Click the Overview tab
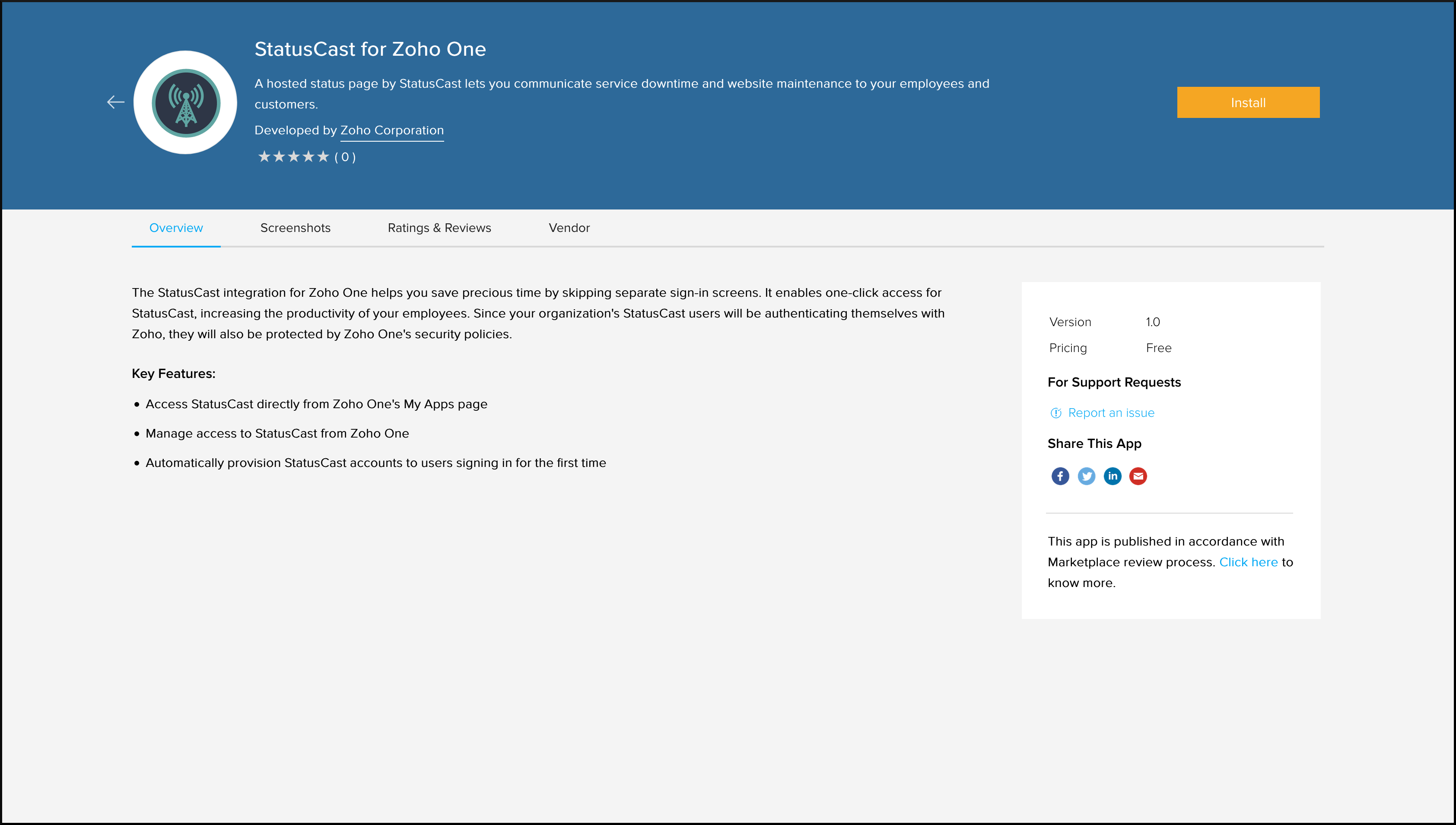The image size is (1456, 825). (176, 228)
